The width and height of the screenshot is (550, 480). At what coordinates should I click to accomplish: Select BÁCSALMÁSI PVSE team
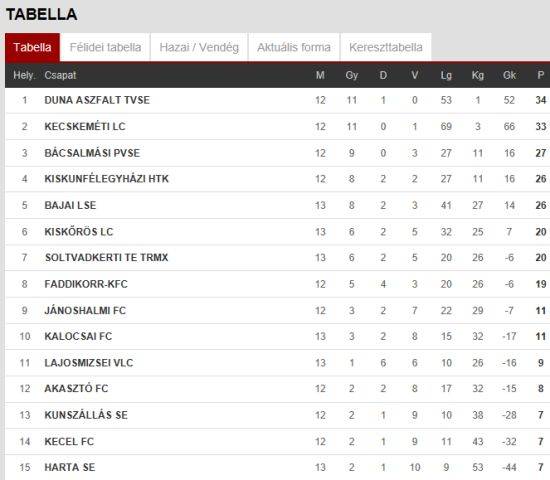92,153
